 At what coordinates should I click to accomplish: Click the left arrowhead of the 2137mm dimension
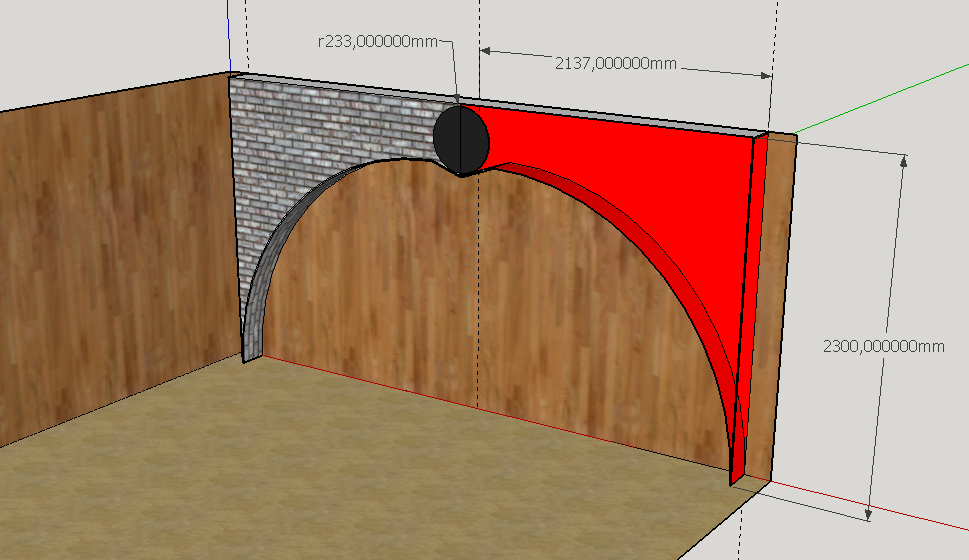(488, 50)
